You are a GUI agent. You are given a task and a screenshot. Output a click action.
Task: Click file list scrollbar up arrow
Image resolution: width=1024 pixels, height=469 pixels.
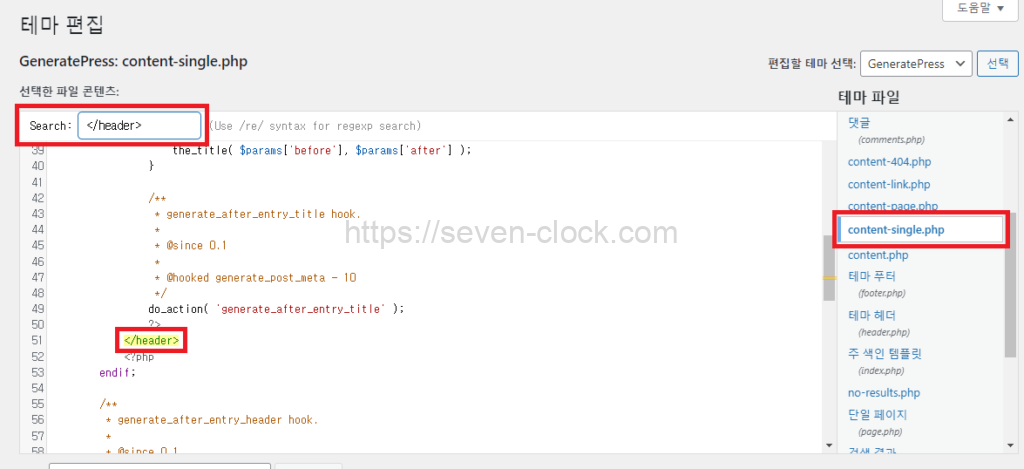click(1010, 118)
